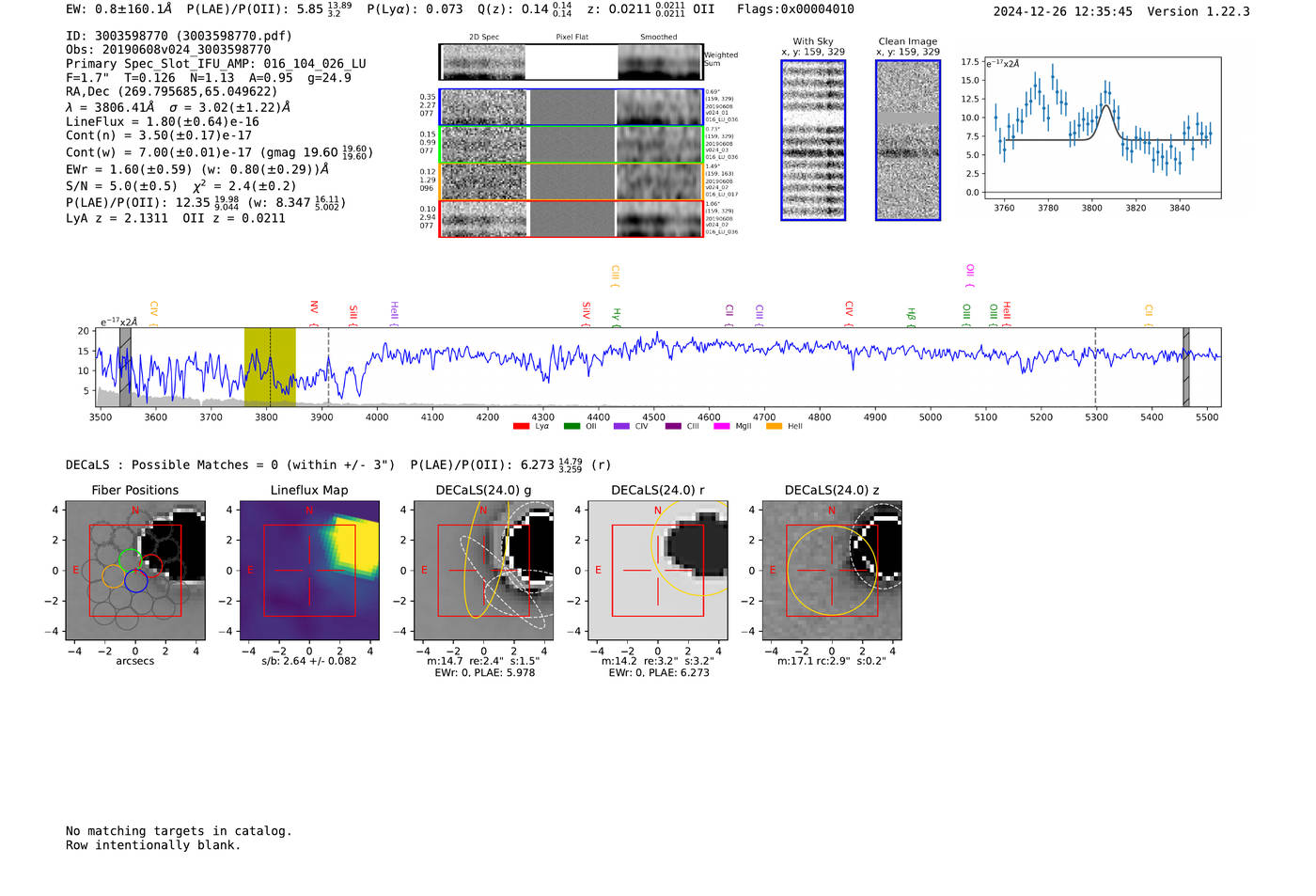Image resolution: width=1316 pixels, height=896 pixels.
Task: Click the gray hatched band near 3550
Action: click(x=125, y=367)
